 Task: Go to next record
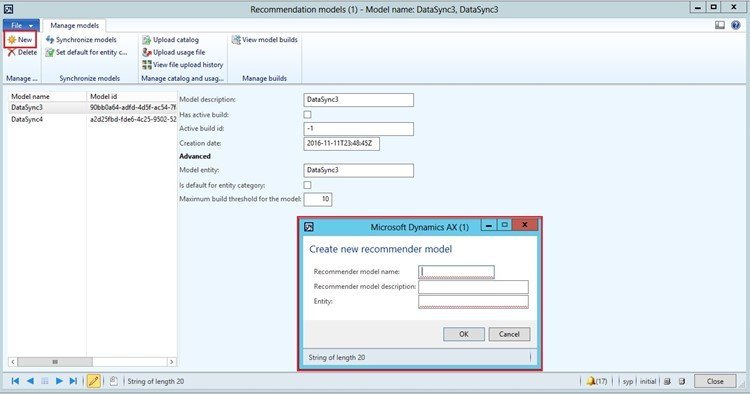coord(59,381)
